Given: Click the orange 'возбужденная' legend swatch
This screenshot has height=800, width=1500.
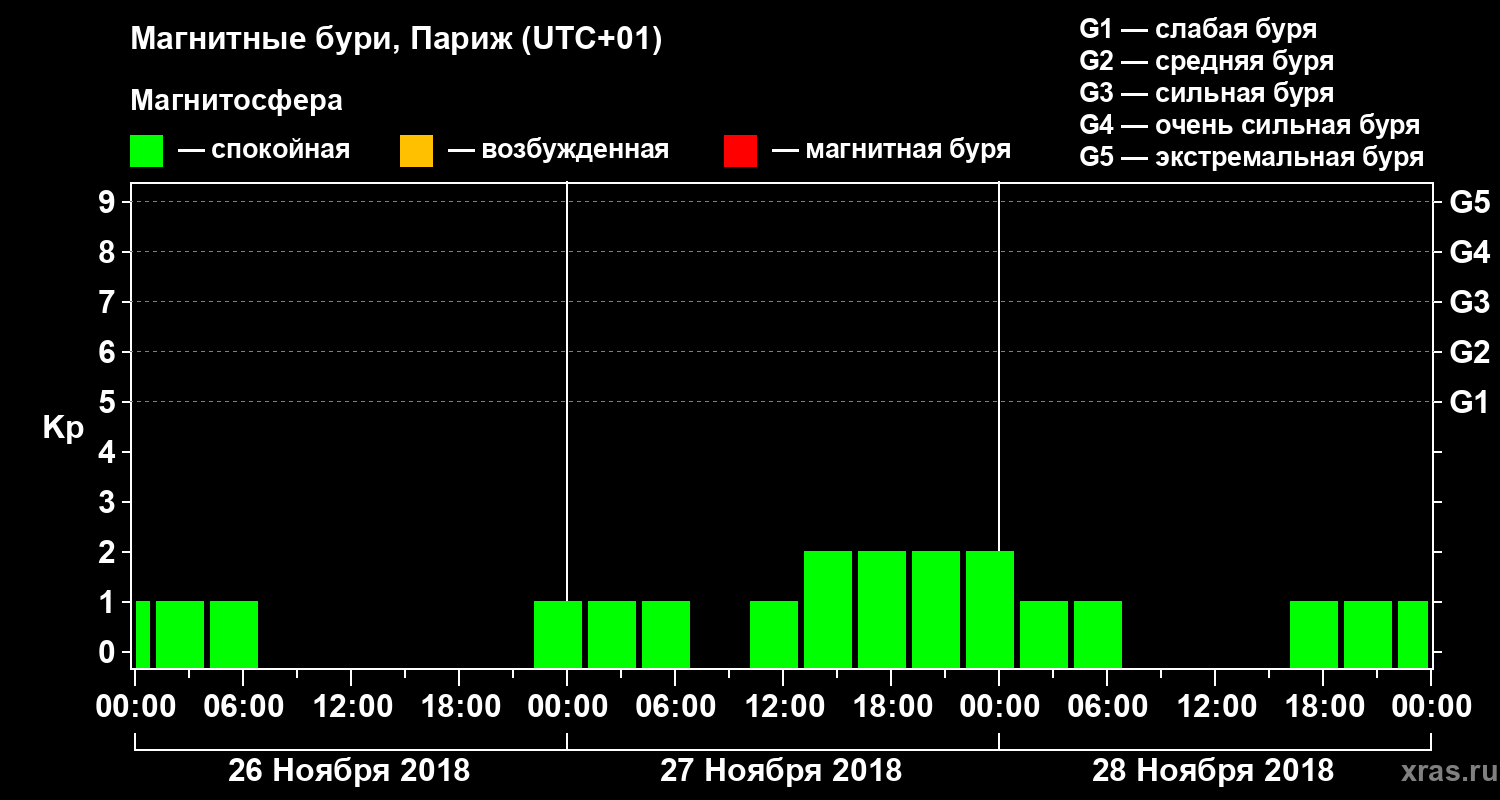Looking at the screenshot, I should click(x=416, y=151).
